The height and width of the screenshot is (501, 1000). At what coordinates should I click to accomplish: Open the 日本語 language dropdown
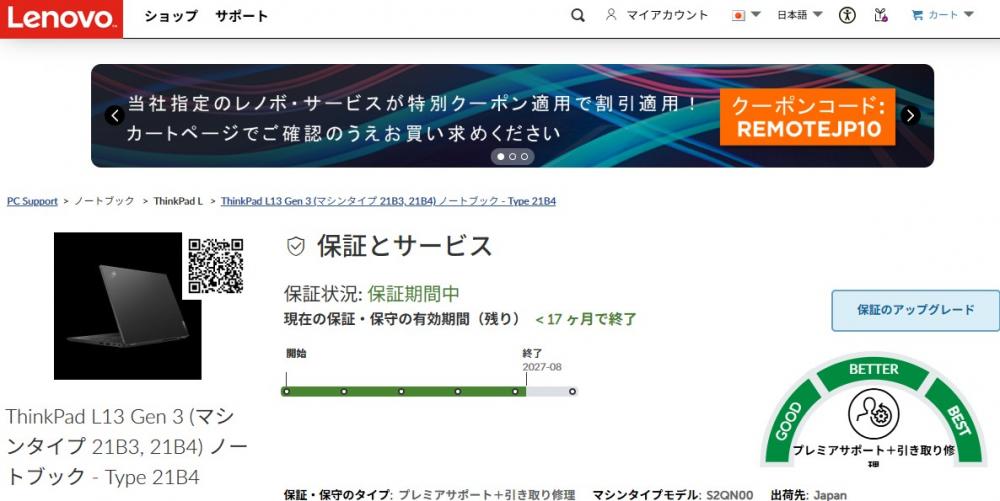tap(799, 15)
